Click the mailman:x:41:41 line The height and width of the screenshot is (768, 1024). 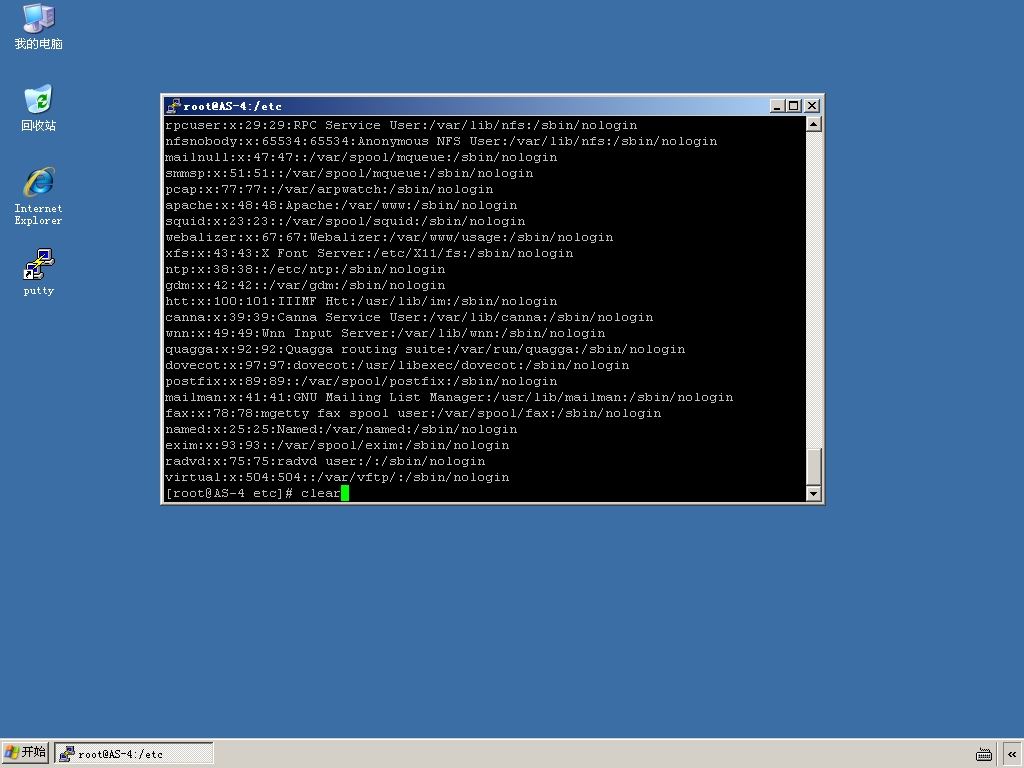[x=449, y=397]
